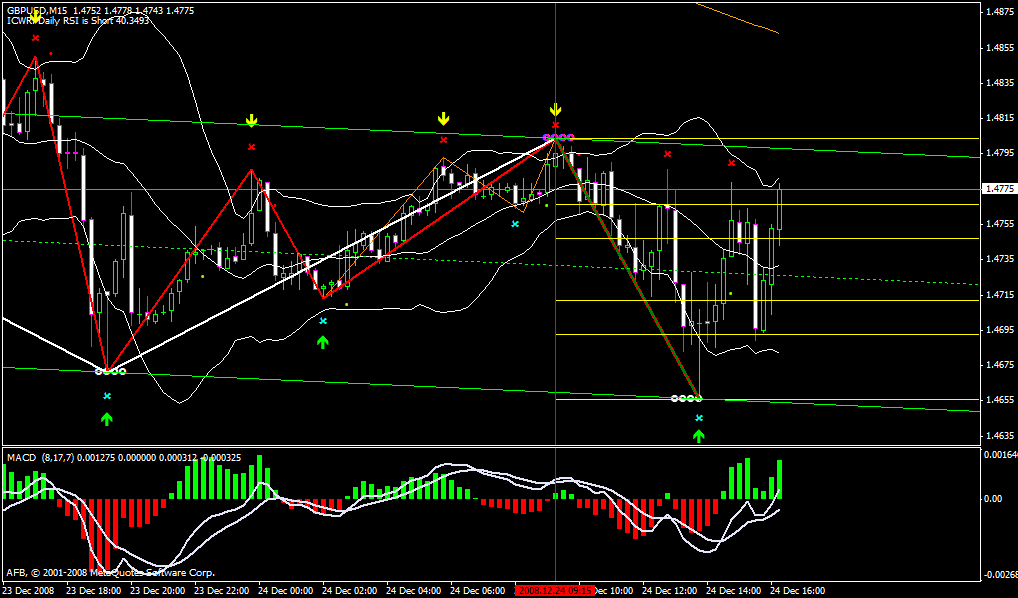The width and height of the screenshot is (1018, 598).
Task: Click the red x under the top-left yellow arrow
Action: coord(35,38)
